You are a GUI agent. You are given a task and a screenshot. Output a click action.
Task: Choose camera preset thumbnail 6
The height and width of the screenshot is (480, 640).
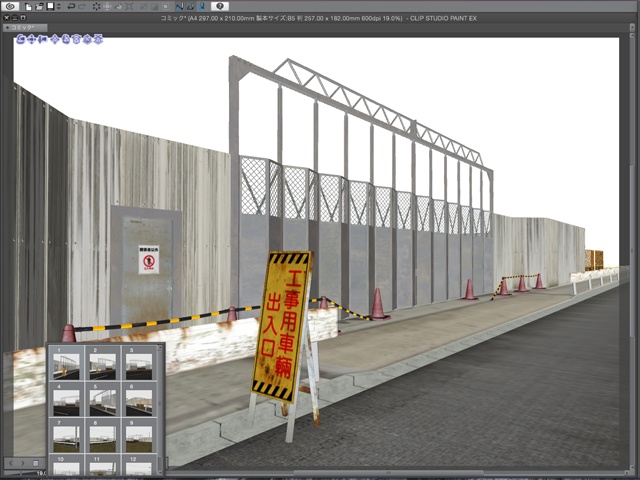pos(139,400)
